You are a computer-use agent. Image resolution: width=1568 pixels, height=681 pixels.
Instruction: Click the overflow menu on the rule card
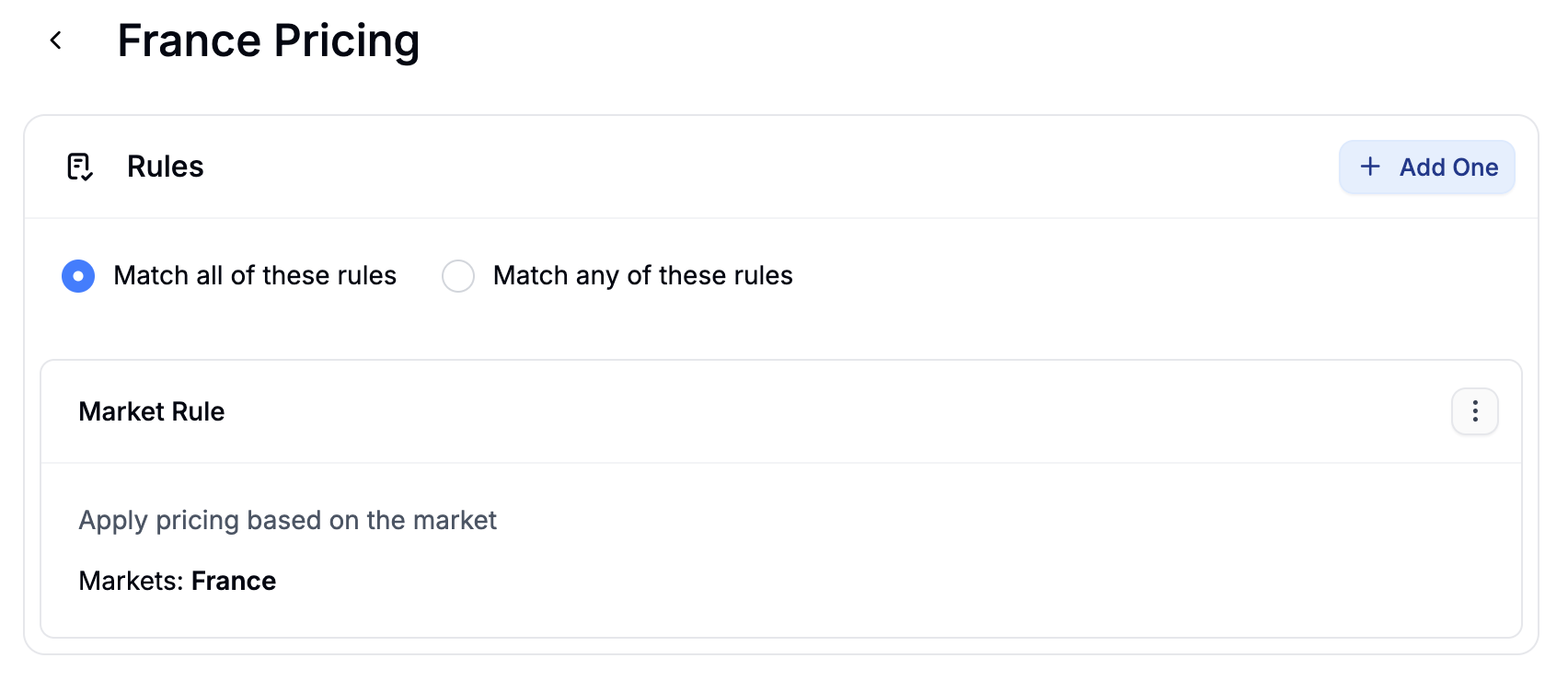pyautogui.click(x=1474, y=411)
